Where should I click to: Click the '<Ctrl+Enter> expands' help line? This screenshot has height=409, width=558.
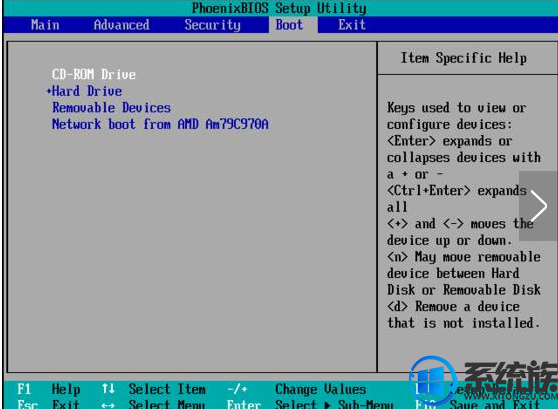pyautogui.click(x=457, y=191)
